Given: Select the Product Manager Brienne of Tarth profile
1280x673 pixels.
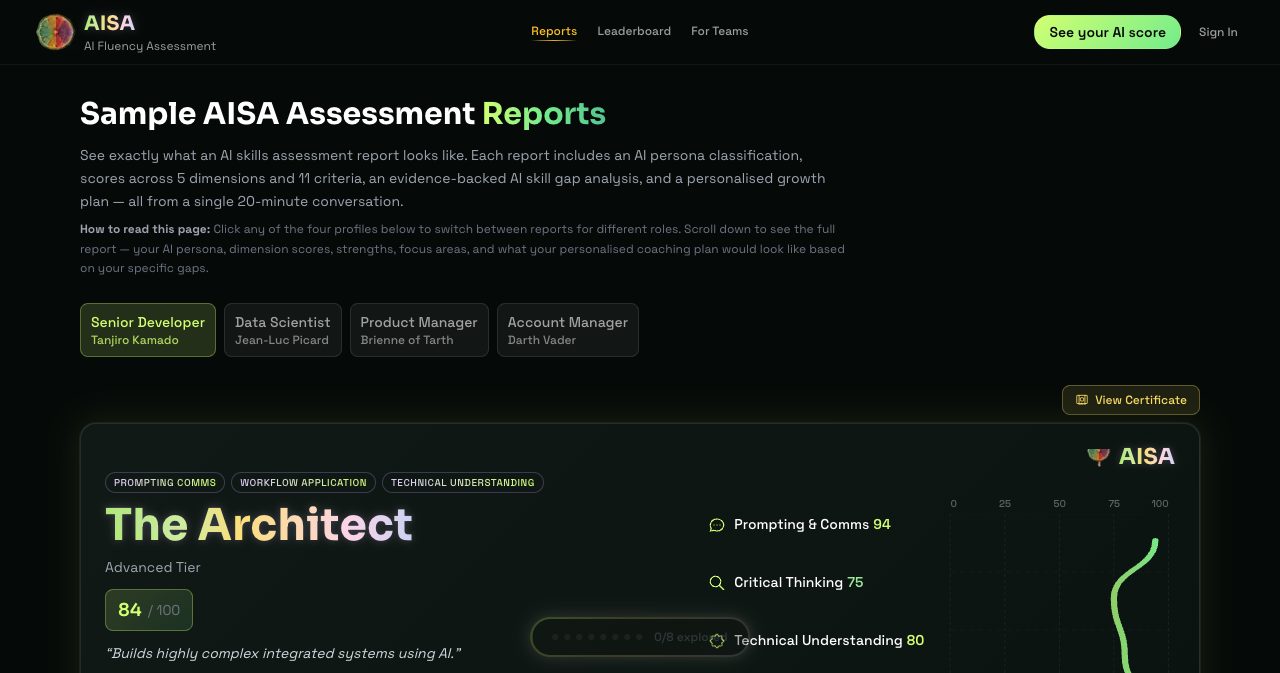Looking at the screenshot, I should pyautogui.click(x=419, y=330).
